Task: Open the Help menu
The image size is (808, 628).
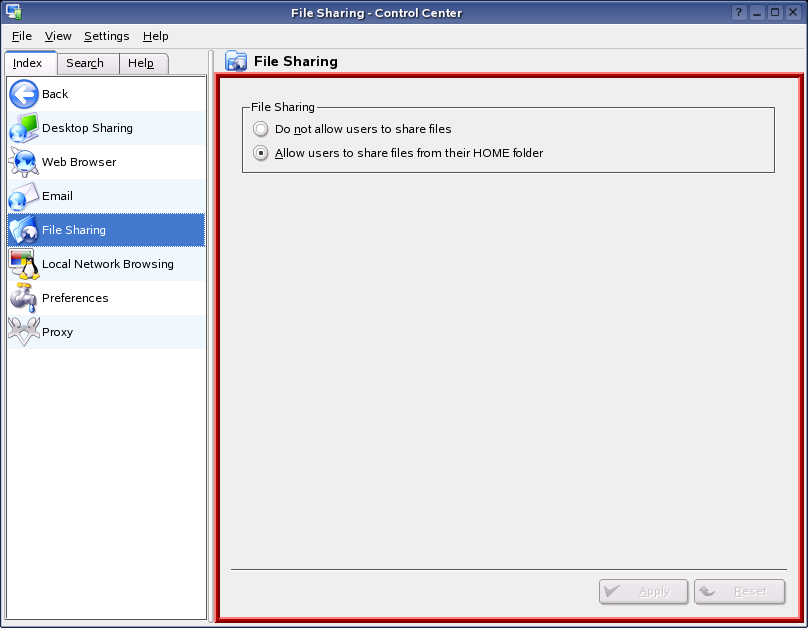Action: coord(156,36)
